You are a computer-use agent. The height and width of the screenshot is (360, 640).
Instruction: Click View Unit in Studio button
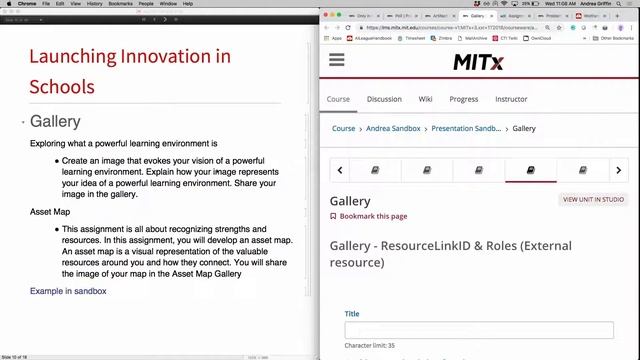(593, 200)
